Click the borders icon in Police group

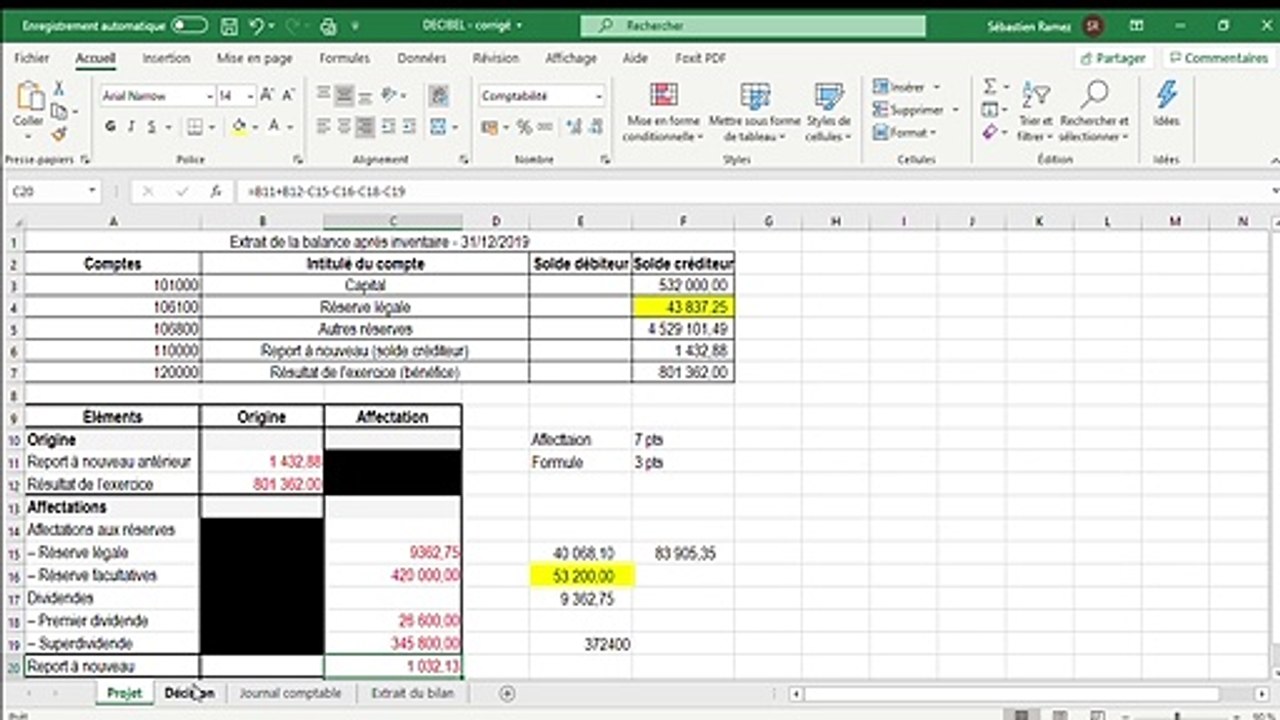[195, 127]
